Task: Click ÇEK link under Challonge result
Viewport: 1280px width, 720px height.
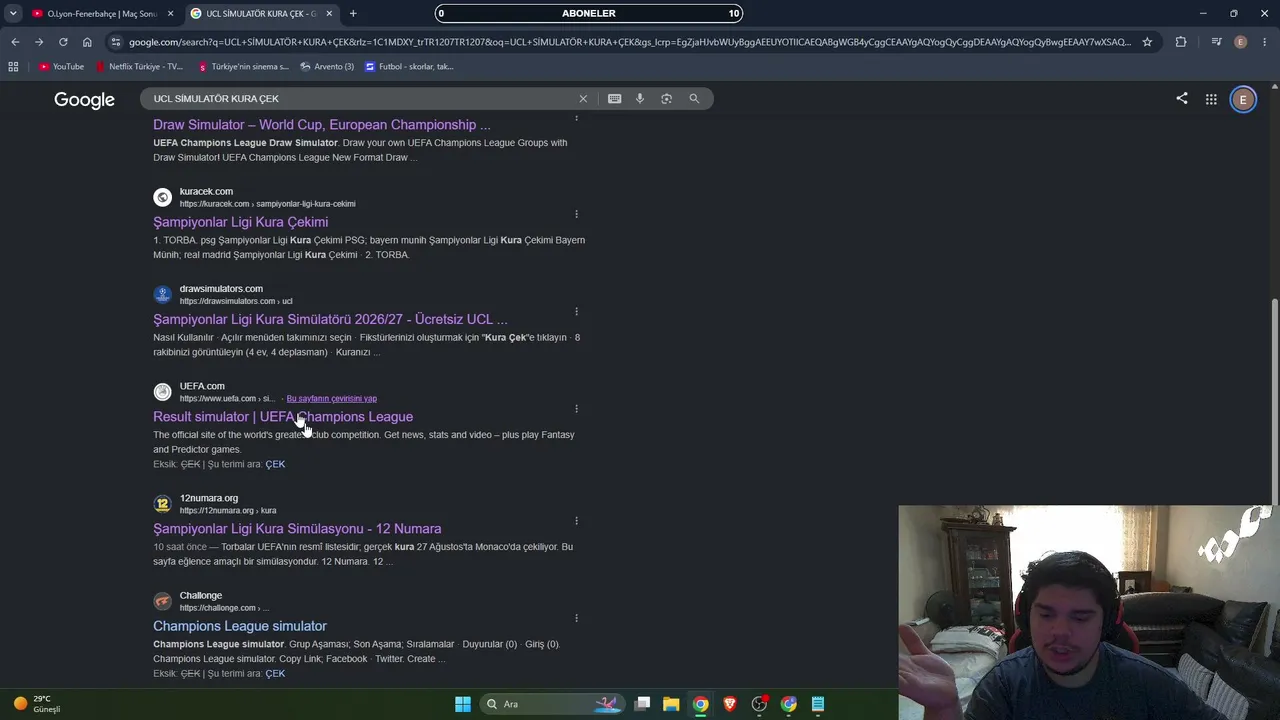Action: coord(275,674)
